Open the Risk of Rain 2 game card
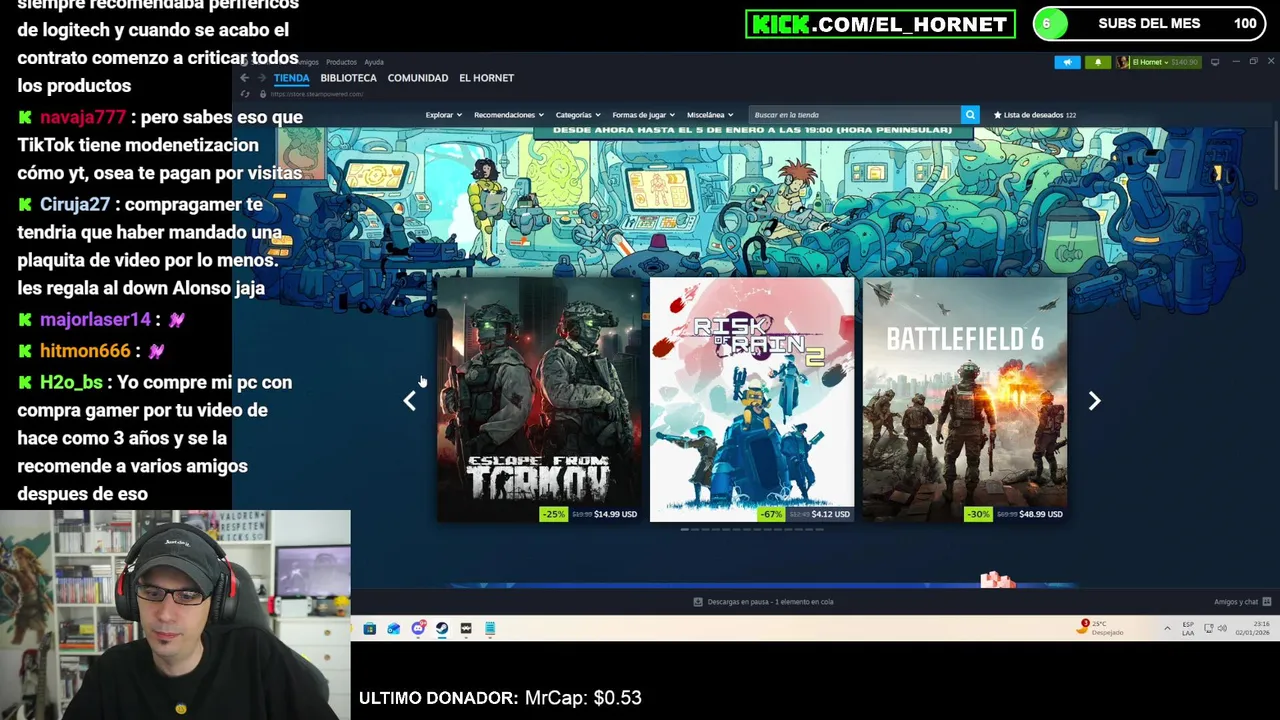This screenshot has height=720, width=1280. [752, 399]
